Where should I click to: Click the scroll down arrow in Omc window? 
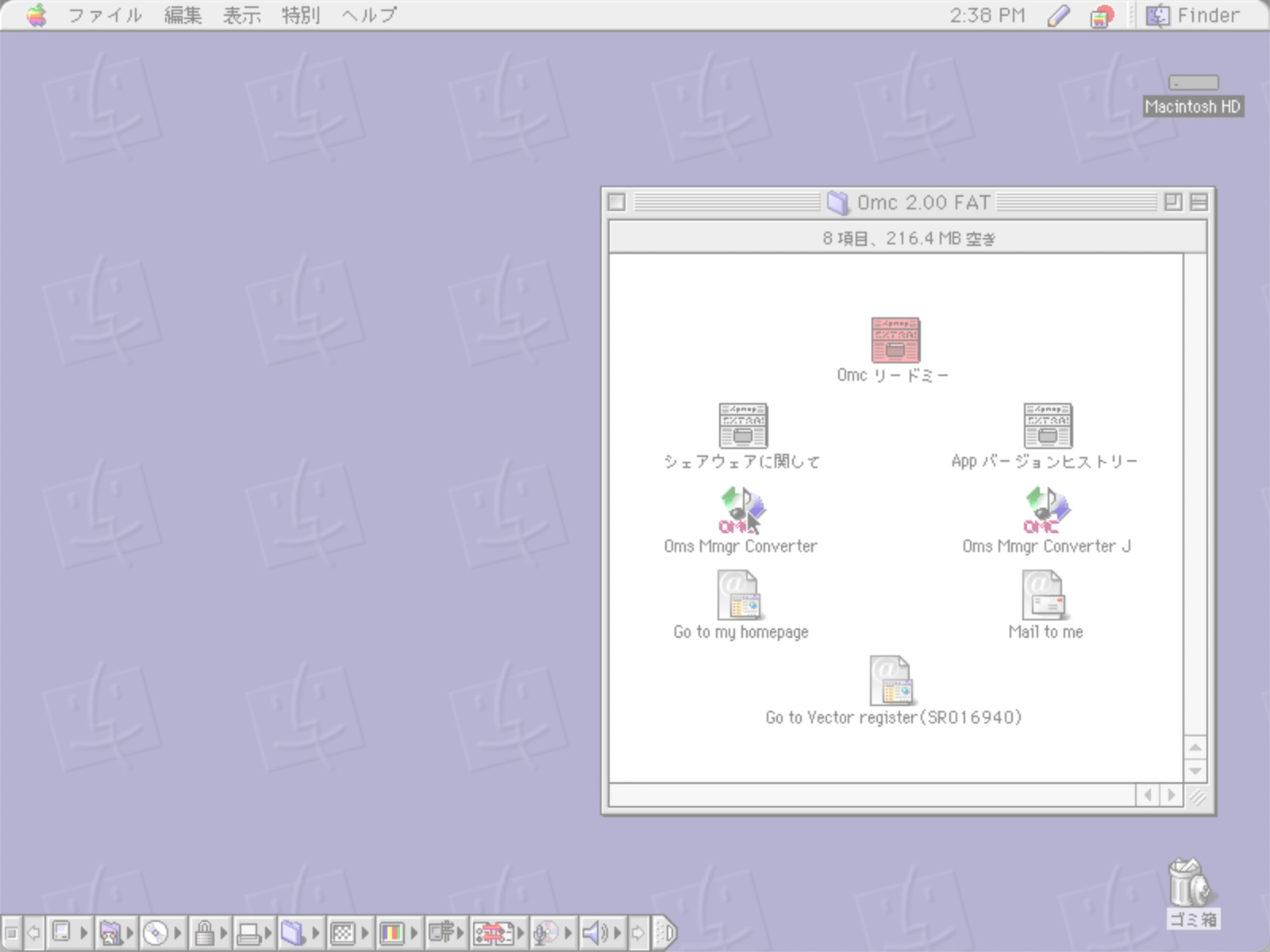coord(1195,770)
